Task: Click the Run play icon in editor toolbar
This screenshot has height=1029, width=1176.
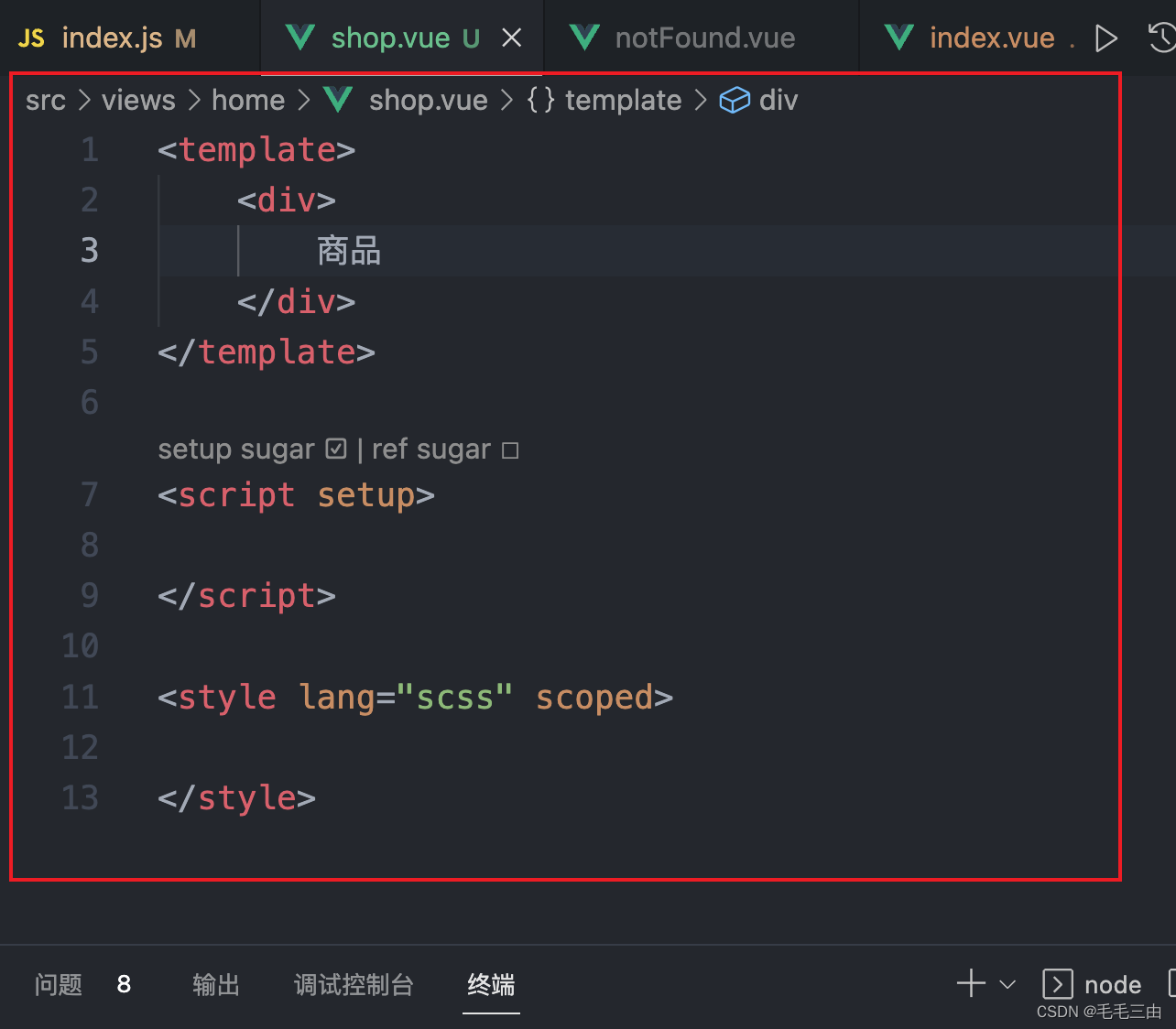Action: (x=1106, y=38)
